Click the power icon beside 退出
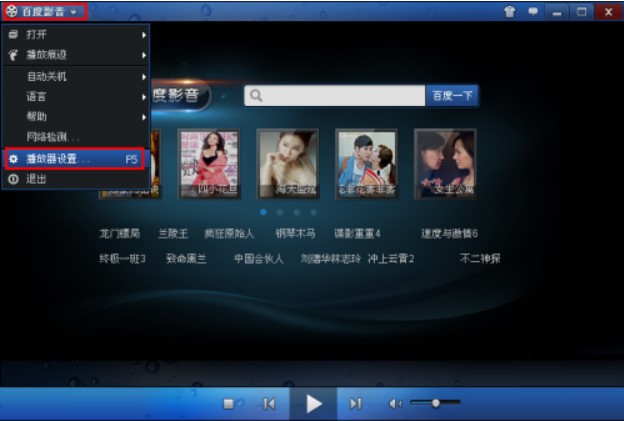The height and width of the screenshot is (421, 624). [x=14, y=179]
